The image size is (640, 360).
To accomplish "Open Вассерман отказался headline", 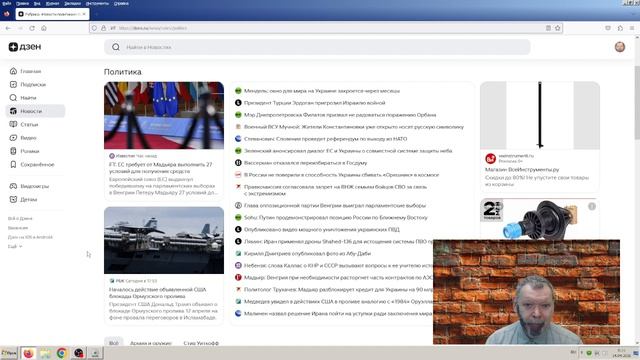I will coord(305,163).
